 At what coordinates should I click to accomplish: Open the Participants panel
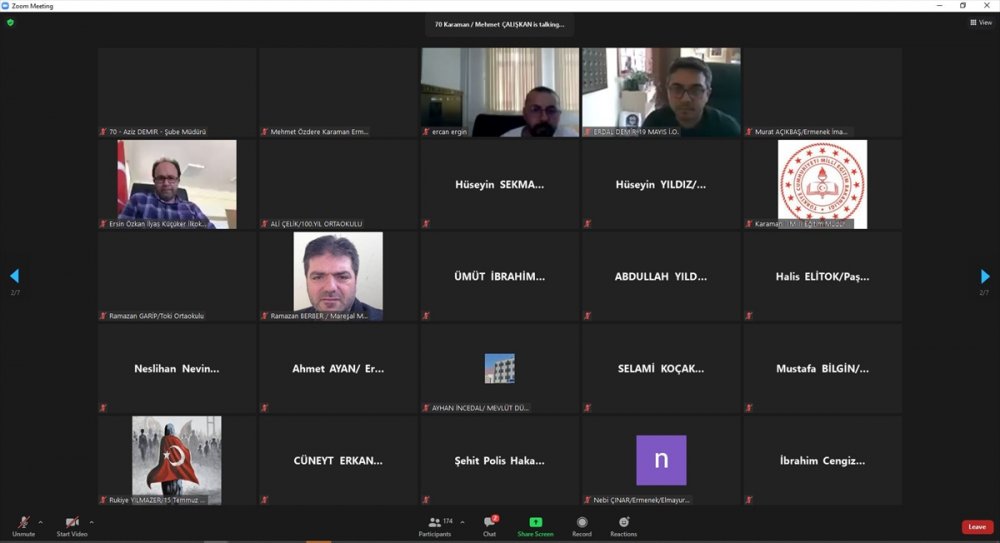435,525
